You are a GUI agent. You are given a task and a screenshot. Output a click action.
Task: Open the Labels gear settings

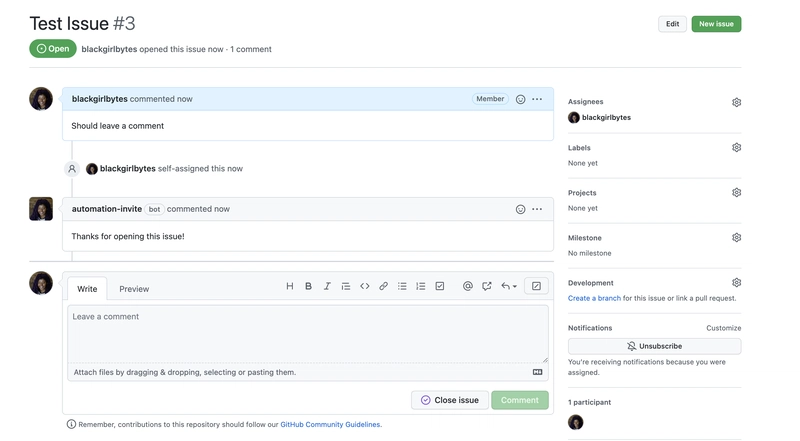coord(736,147)
